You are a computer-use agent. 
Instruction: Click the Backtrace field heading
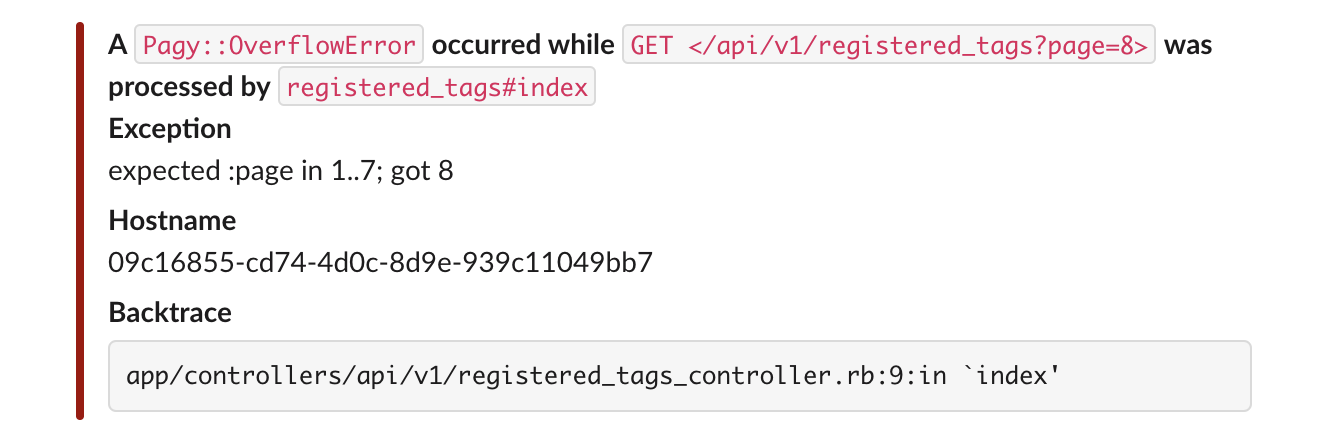point(170,312)
